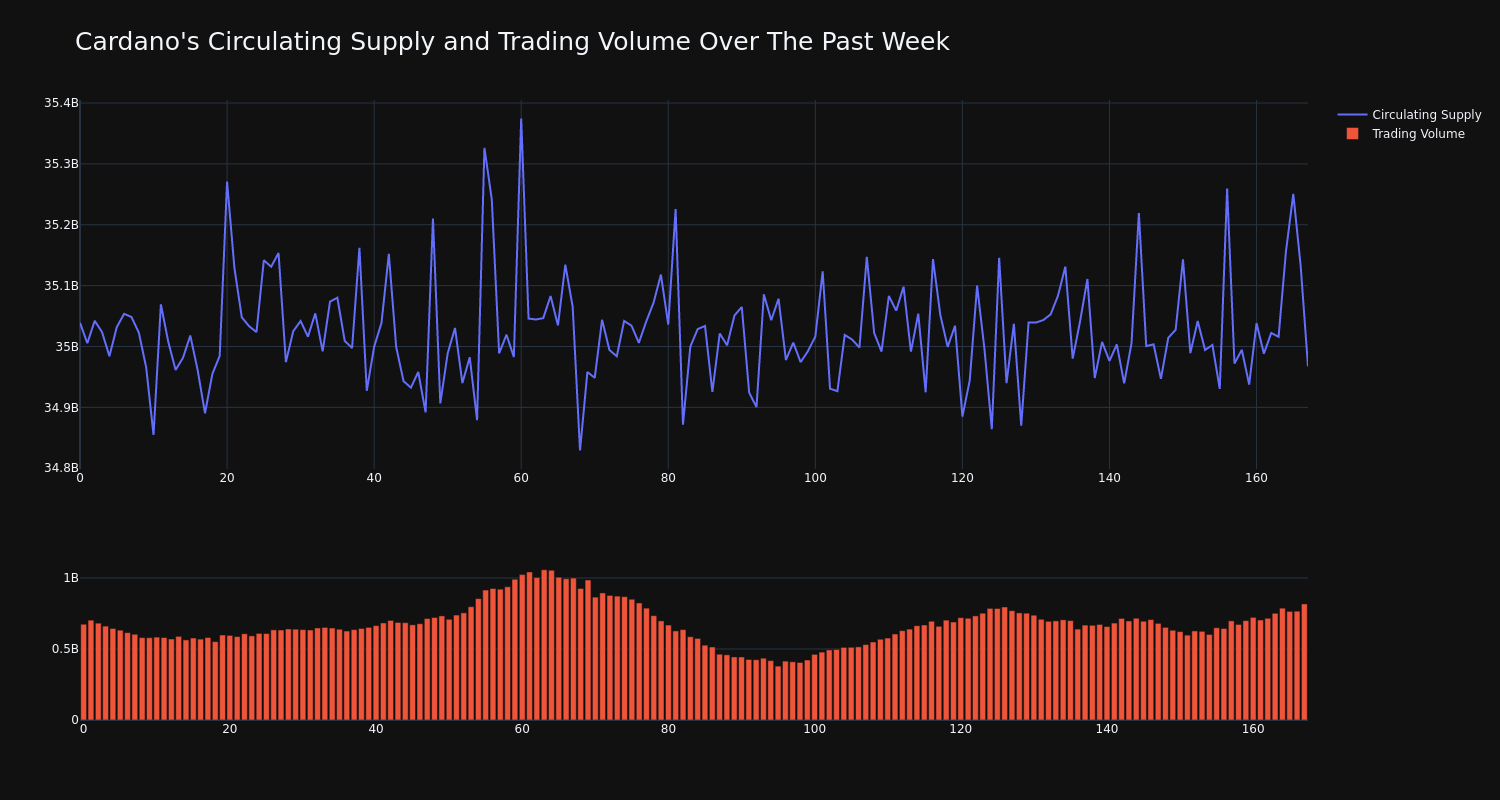1500x800 pixels.
Task: Click the tallest volume bar near x=63
Action: click(x=544, y=645)
